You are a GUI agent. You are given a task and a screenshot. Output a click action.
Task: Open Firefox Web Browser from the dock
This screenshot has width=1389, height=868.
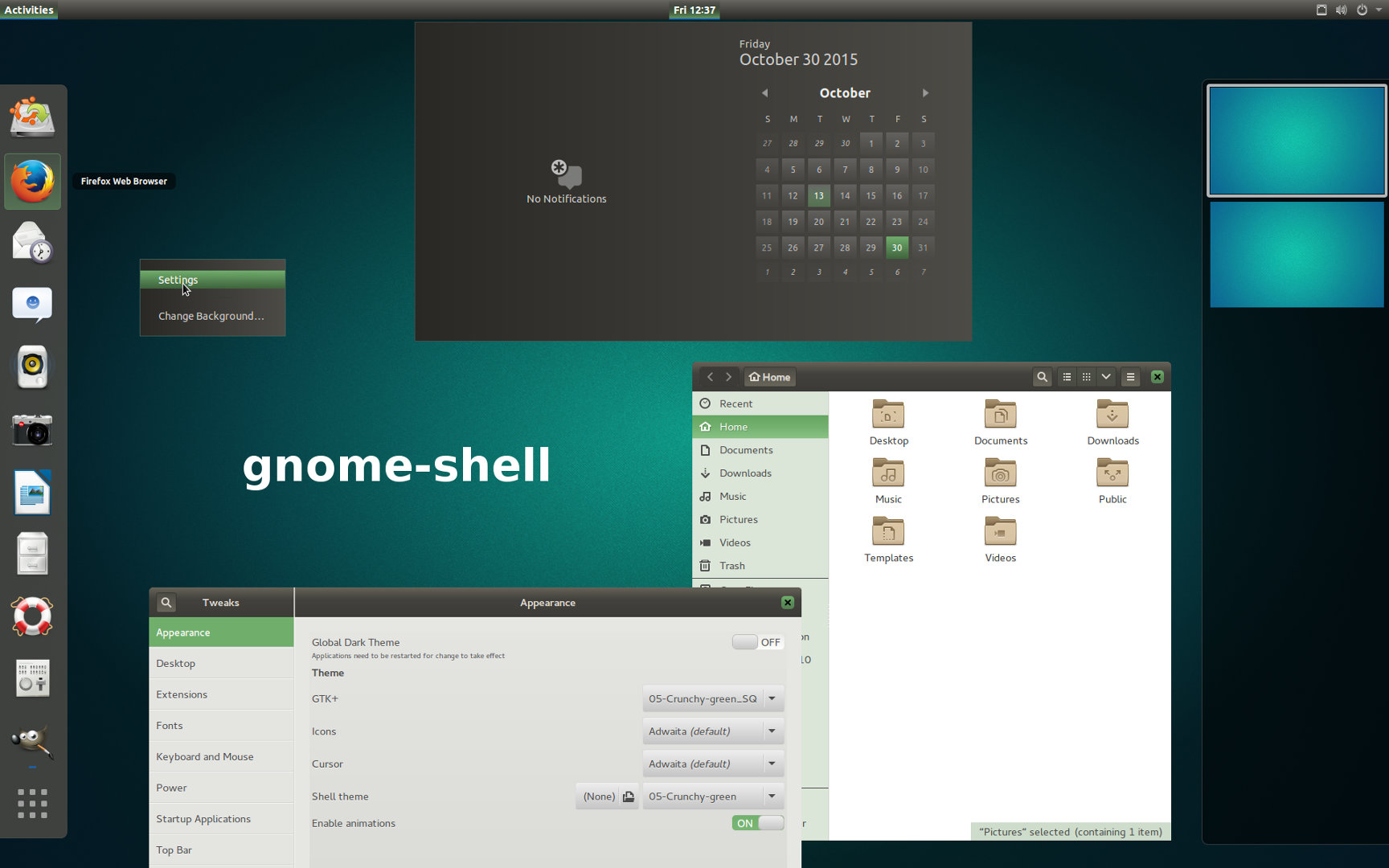pos(32,182)
